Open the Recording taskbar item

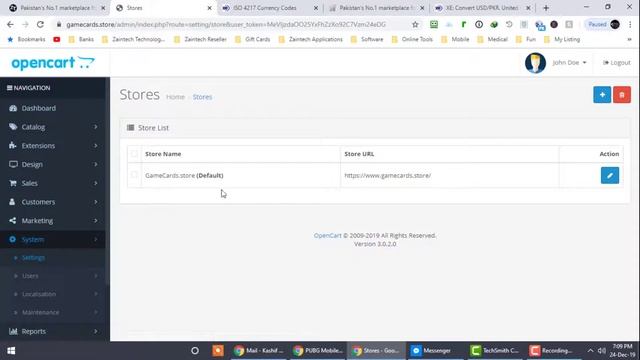point(552,351)
